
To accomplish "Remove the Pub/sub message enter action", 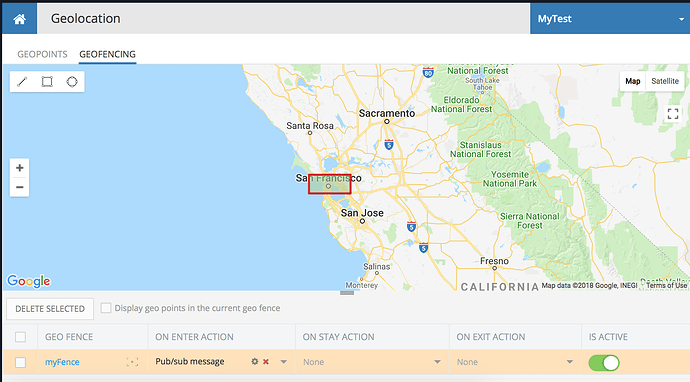I will [266, 361].
